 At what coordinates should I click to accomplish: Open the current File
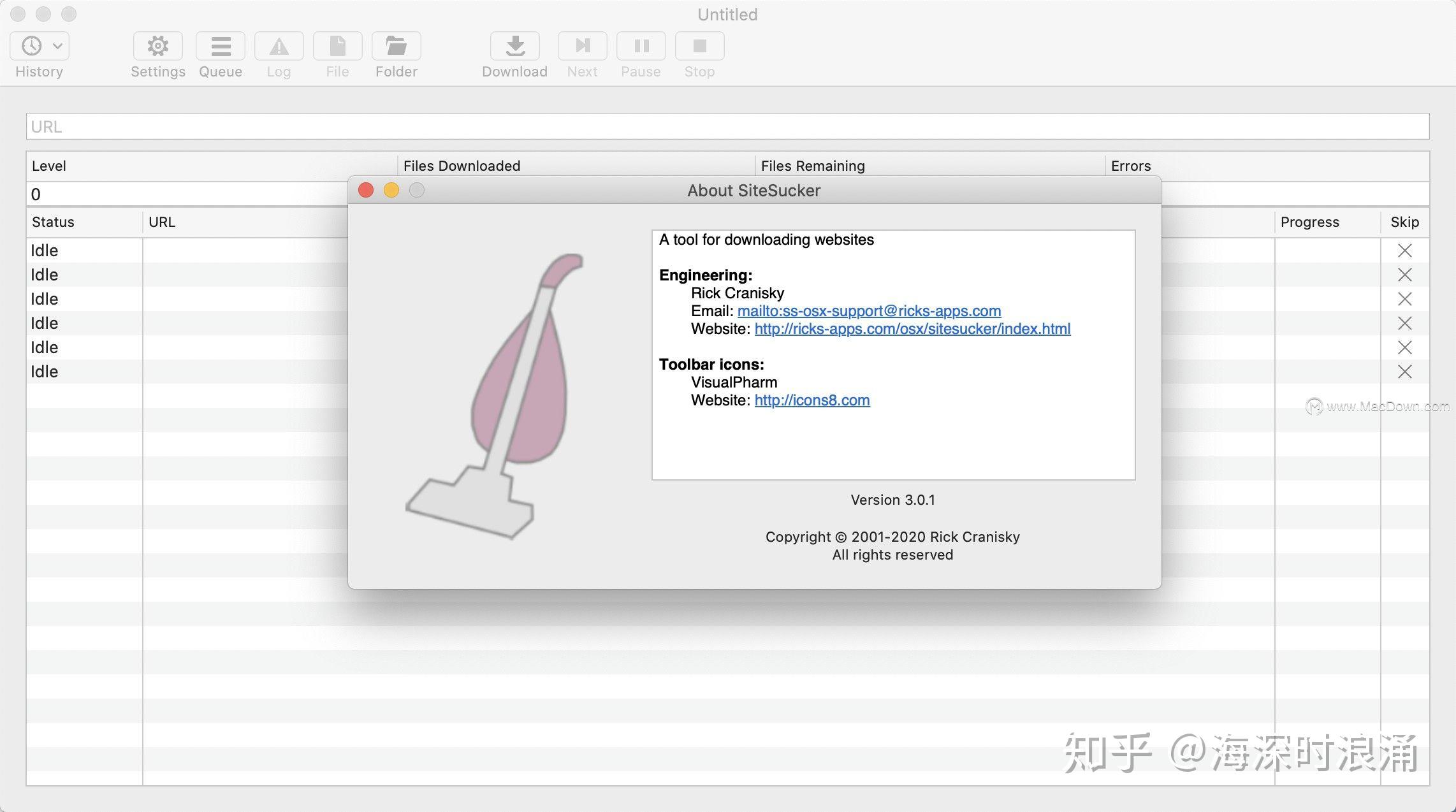[x=337, y=46]
